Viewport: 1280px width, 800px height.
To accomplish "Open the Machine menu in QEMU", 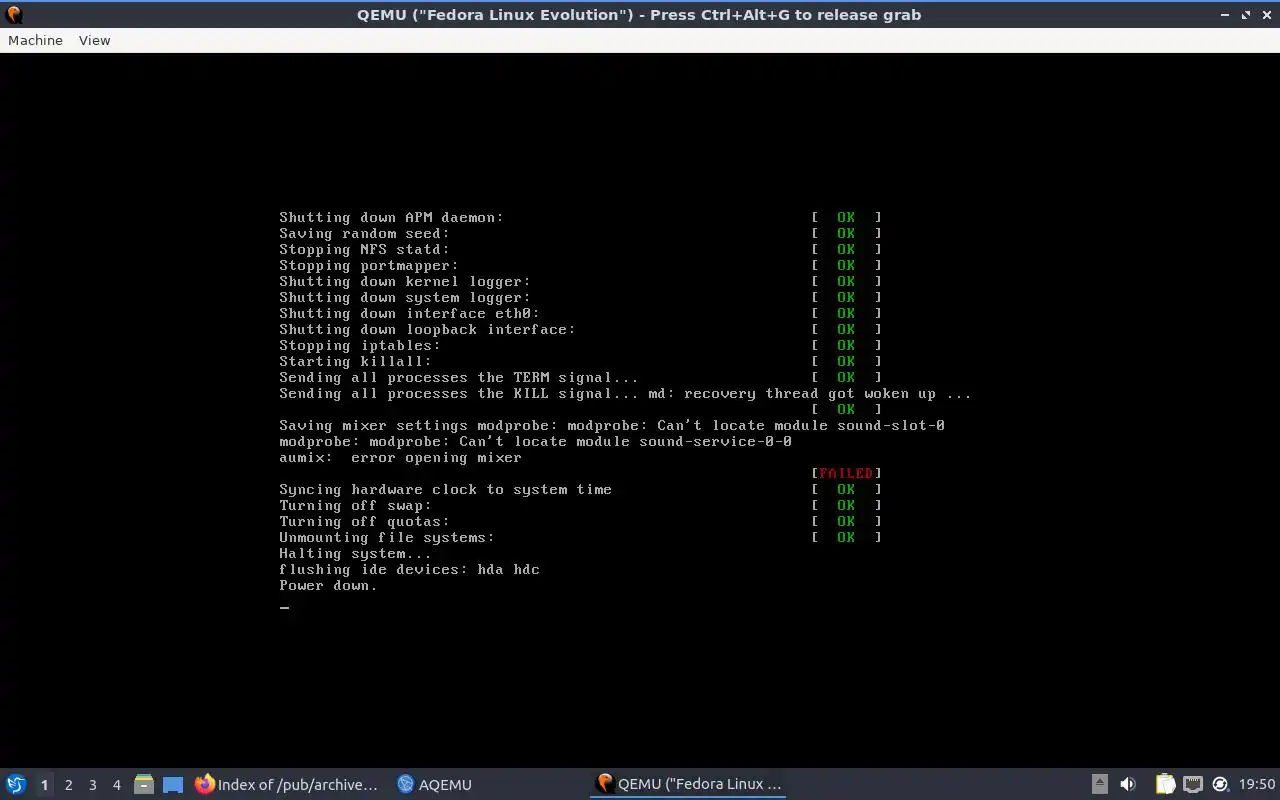I will pyautogui.click(x=35, y=40).
